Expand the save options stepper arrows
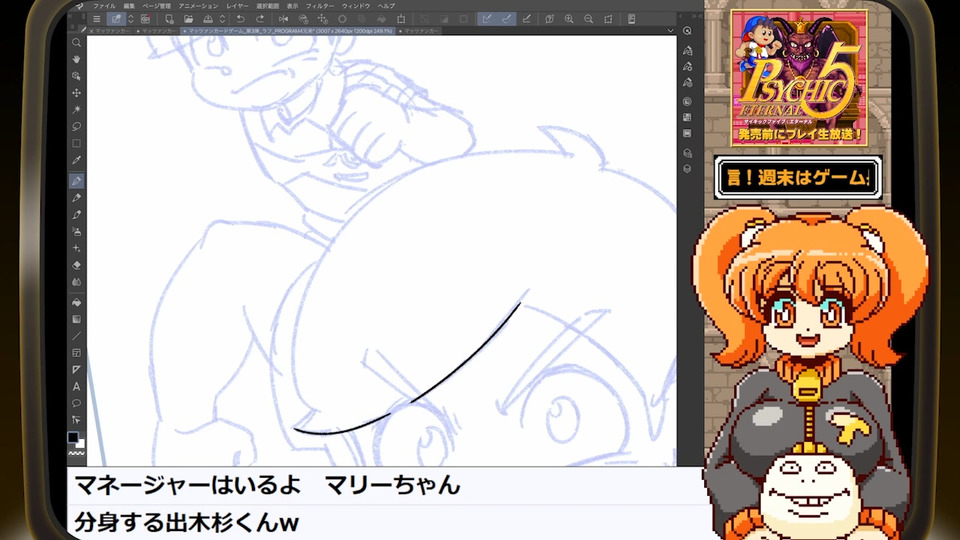 222,19
